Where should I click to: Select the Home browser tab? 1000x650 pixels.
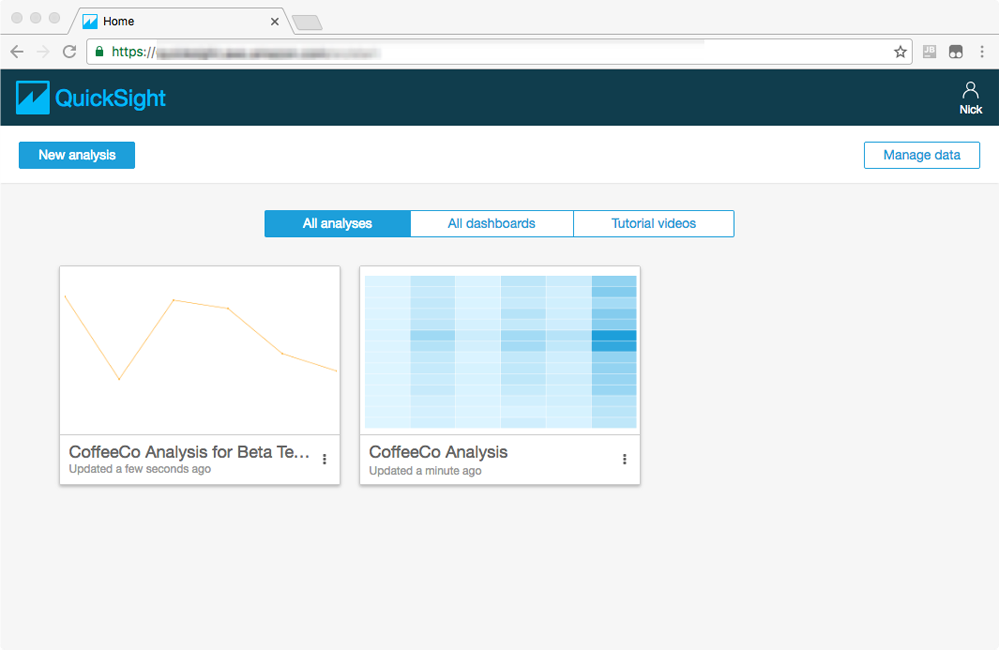coord(180,21)
